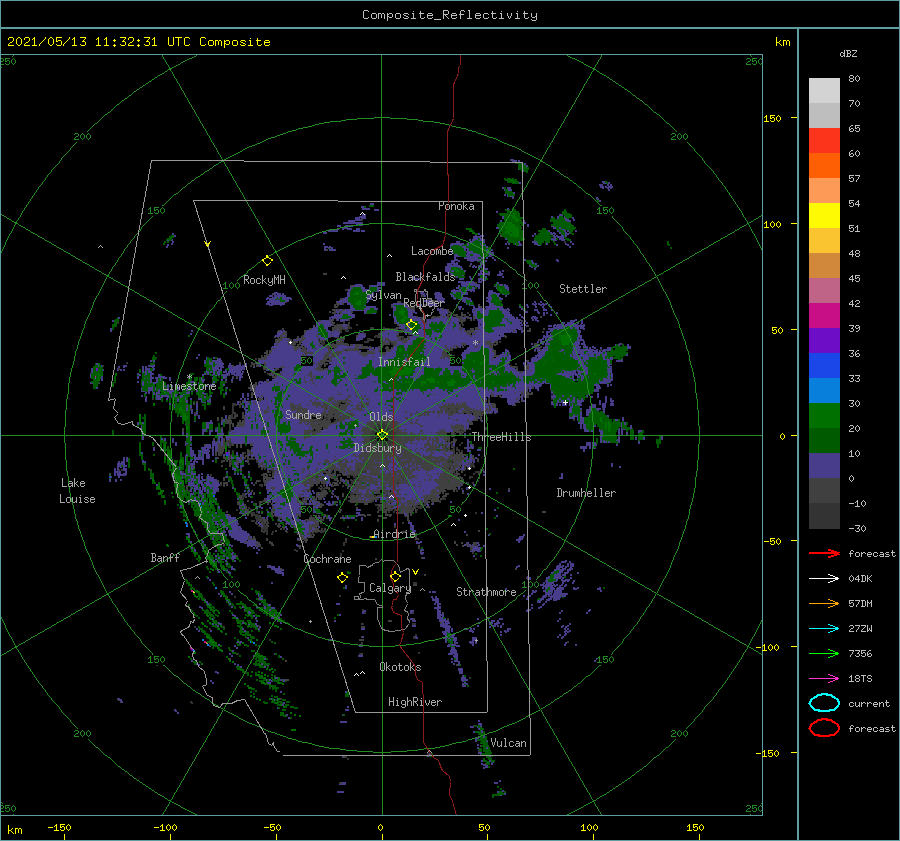Click the Didsbury town label
Viewport: 900px width, 841px height.
[x=377, y=448]
